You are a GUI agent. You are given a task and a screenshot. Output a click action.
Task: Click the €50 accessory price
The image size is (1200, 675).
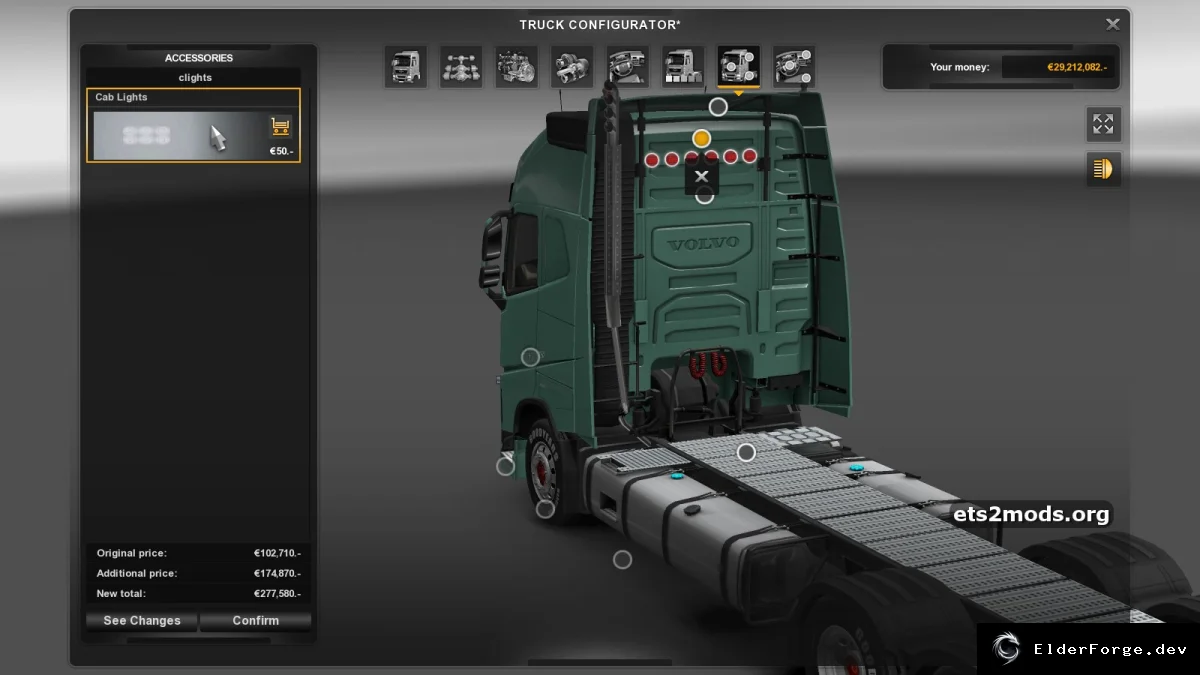point(281,152)
